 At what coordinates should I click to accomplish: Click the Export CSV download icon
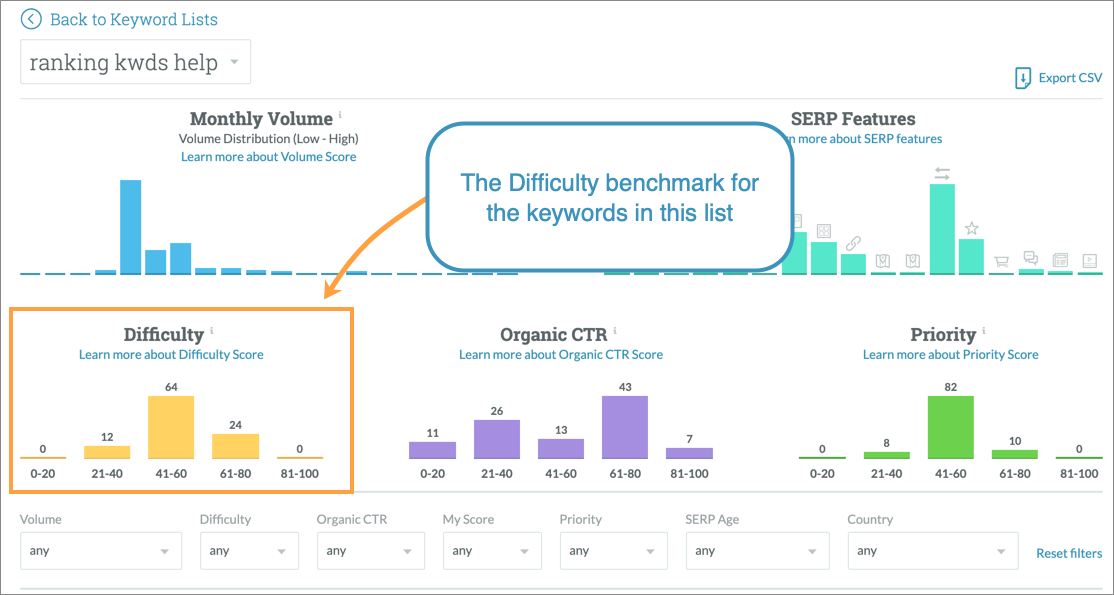coord(1023,79)
